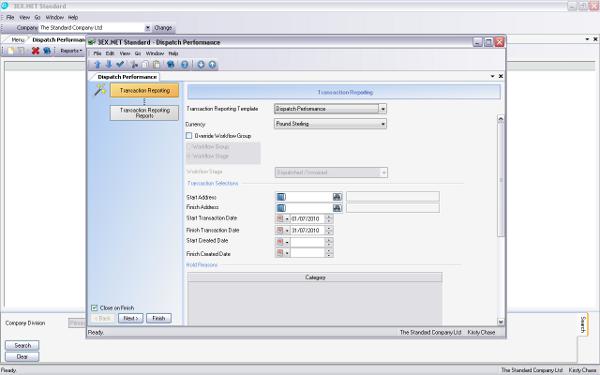Tick the Override Workflow Group checkbox
Viewport: 600px width, 375px height.
point(189,136)
